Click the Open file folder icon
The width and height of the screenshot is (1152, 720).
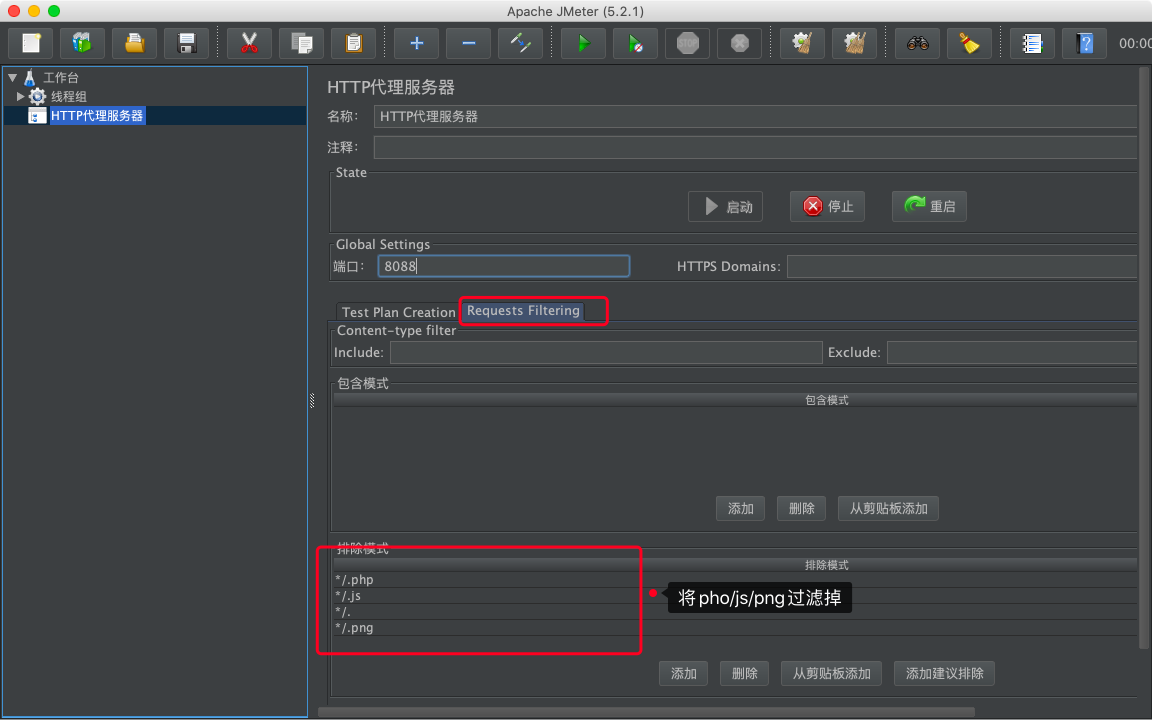(134, 43)
